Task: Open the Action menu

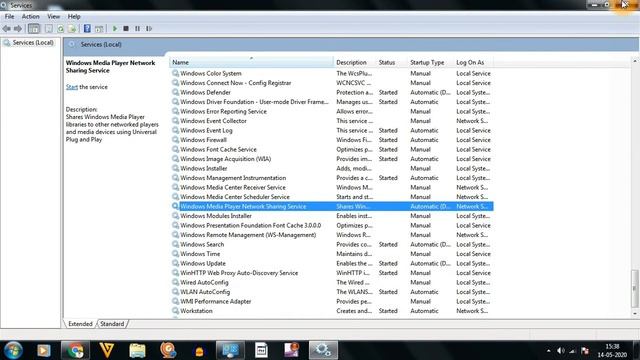Action: coord(31,16)
